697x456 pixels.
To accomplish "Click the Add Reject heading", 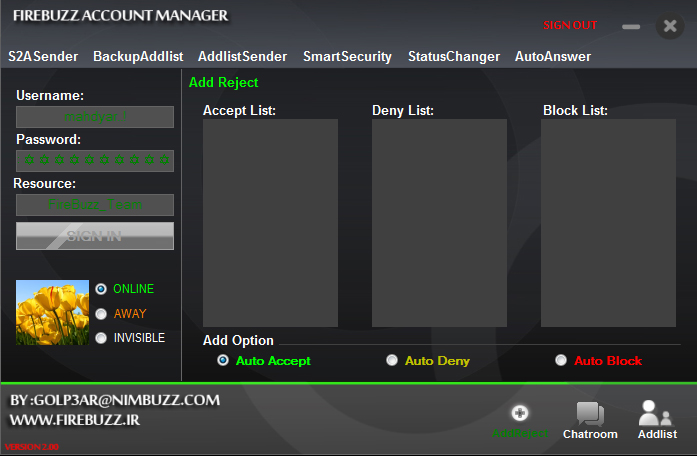I will click(224, 83).
